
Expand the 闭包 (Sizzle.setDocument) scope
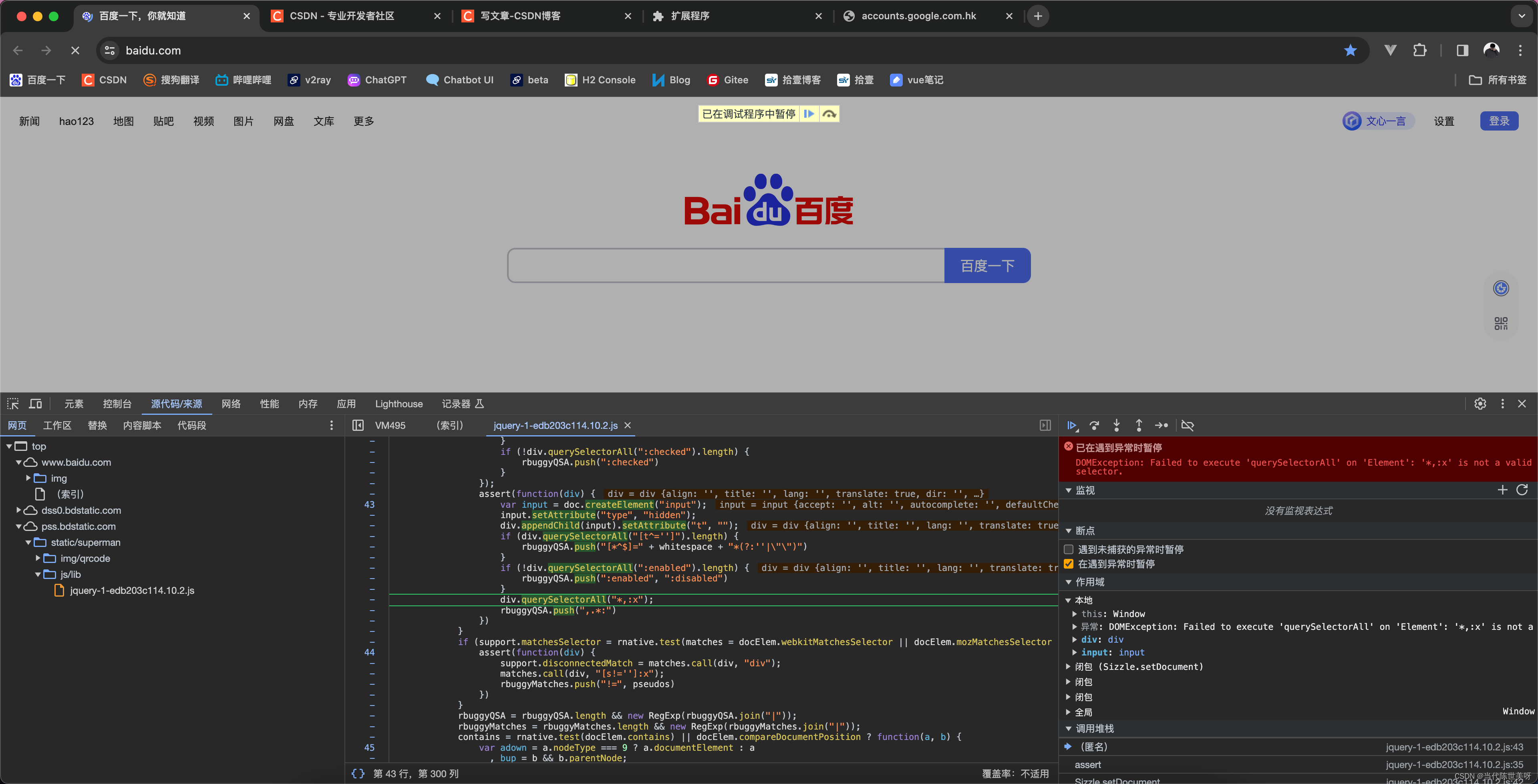tap(1069, 666)
